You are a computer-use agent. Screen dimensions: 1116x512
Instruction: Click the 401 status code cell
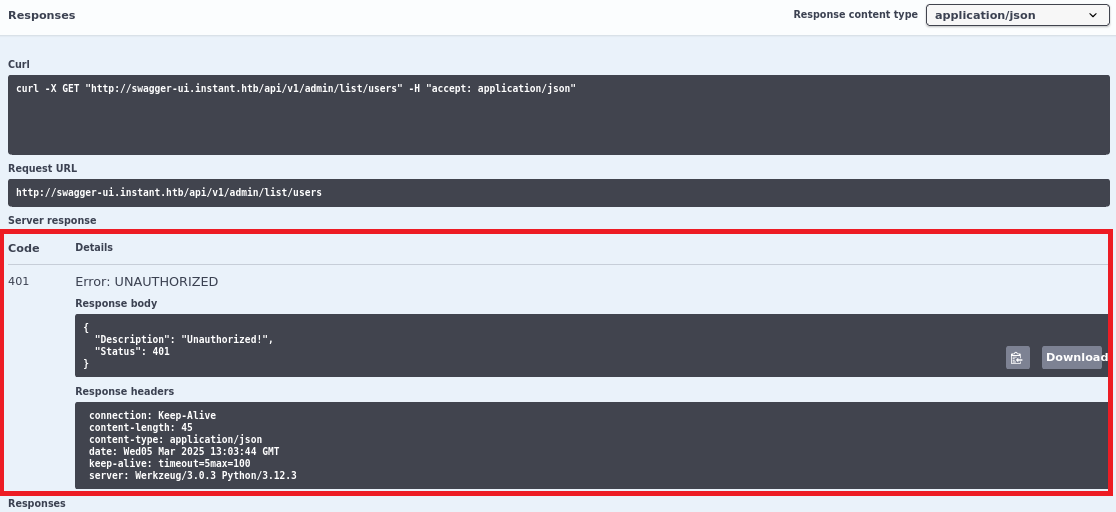pos(19,282)
